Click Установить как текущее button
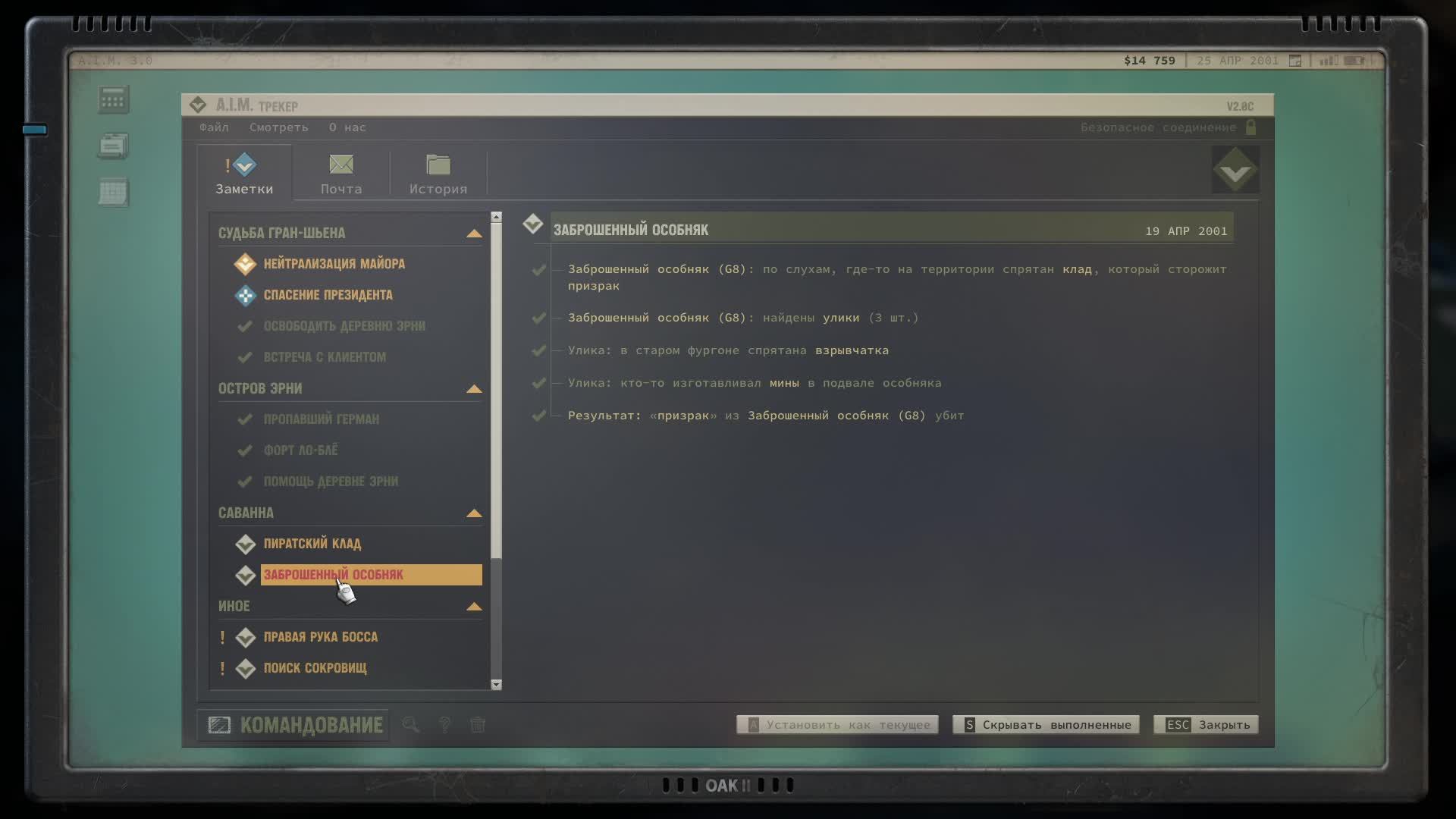 [838, 725]
